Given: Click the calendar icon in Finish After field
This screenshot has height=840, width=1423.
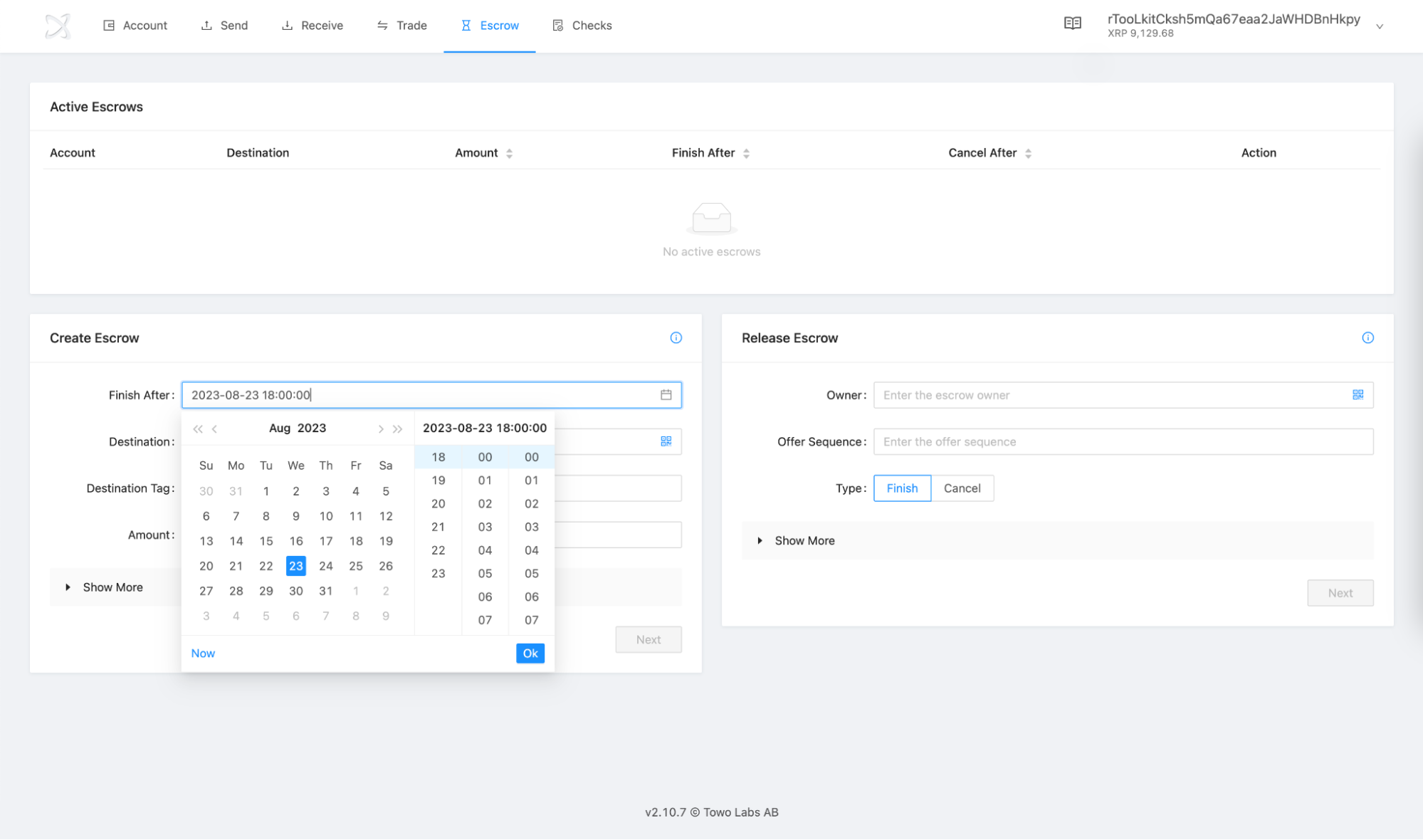Looking at the screenshot, I should point(666,394).
